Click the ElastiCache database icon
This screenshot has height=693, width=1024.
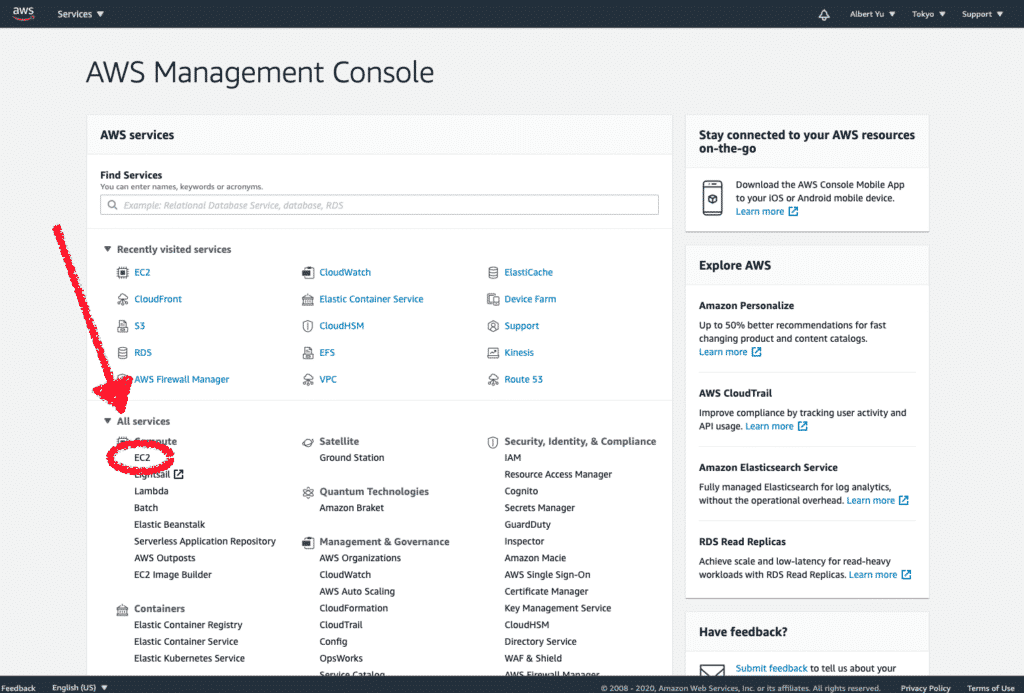pos(493,272)
